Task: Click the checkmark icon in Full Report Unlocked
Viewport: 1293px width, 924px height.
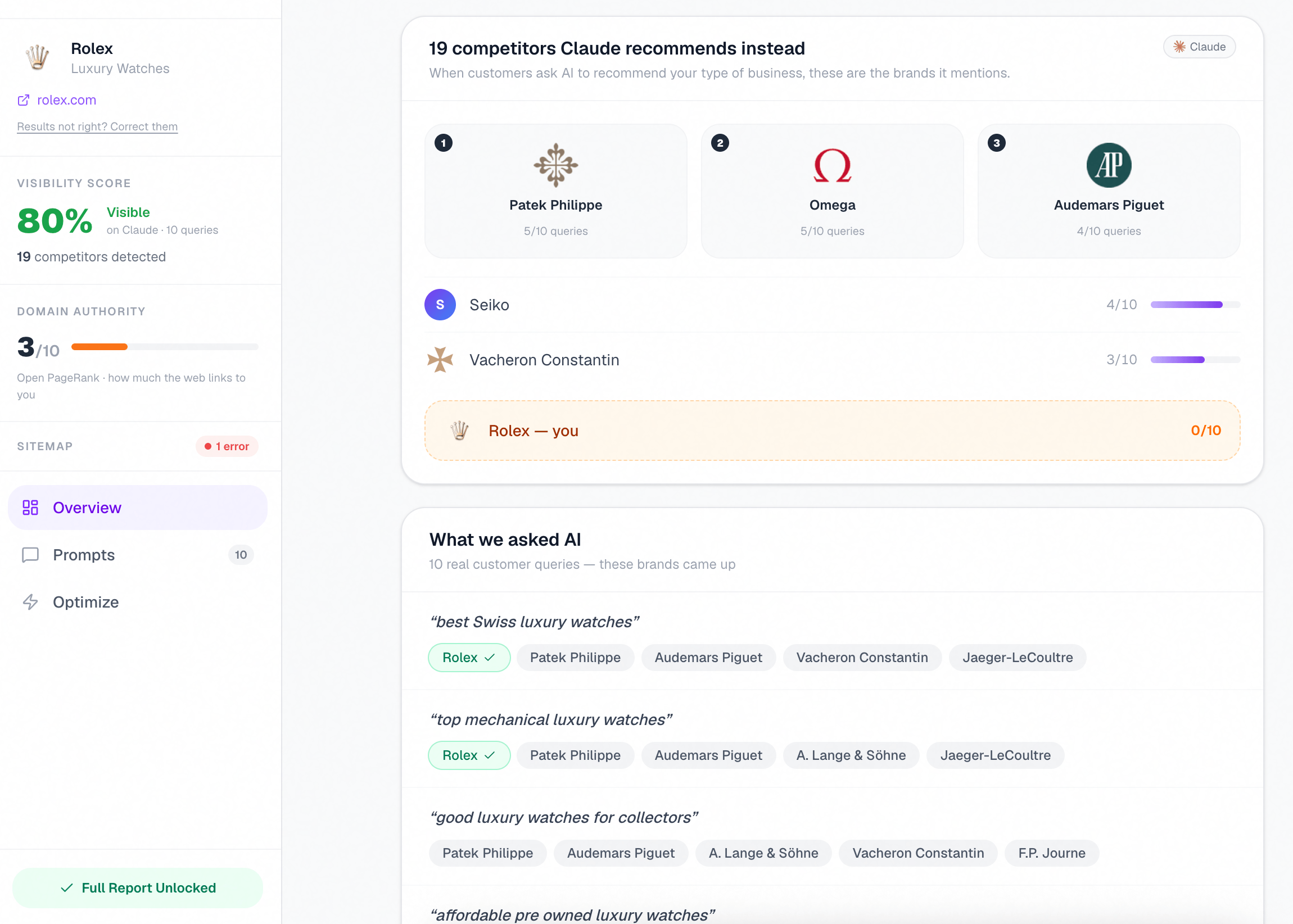Action: pyautogui.click(x=66, y=887)
